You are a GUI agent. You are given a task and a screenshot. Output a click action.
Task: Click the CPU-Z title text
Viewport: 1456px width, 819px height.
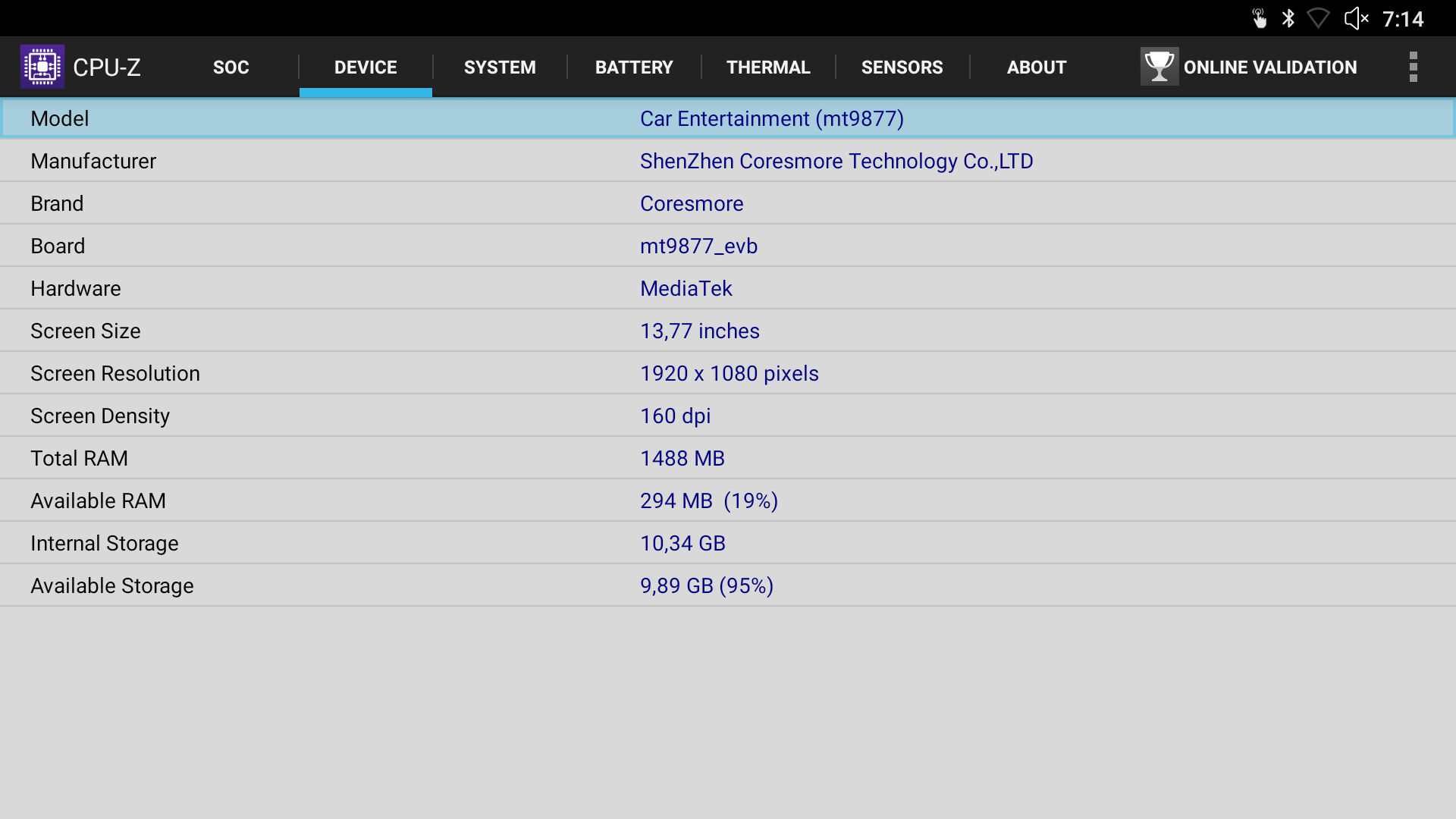107,67
